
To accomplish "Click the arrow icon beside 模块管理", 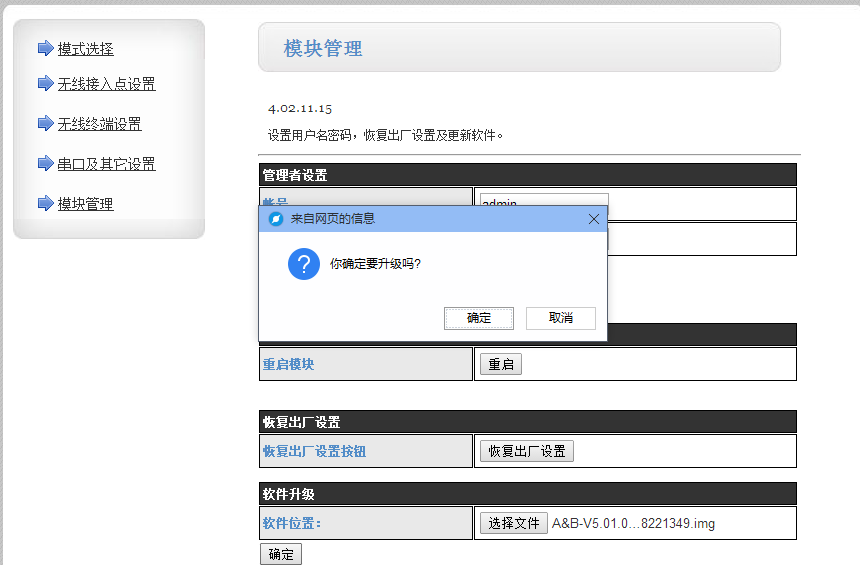I will tap(45, 204).
